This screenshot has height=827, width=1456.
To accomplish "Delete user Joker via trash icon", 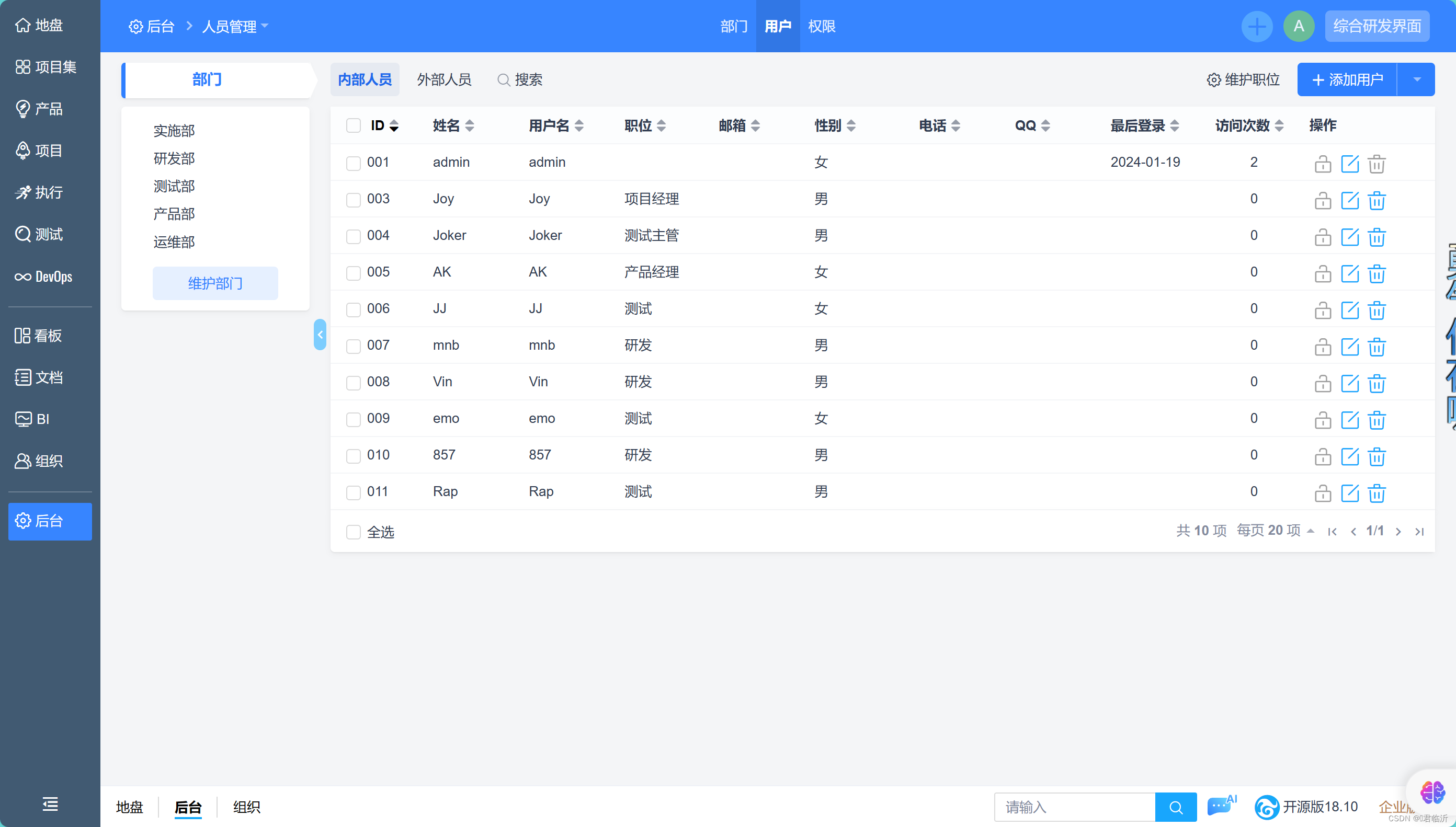I will click(x=1376, y=237).
